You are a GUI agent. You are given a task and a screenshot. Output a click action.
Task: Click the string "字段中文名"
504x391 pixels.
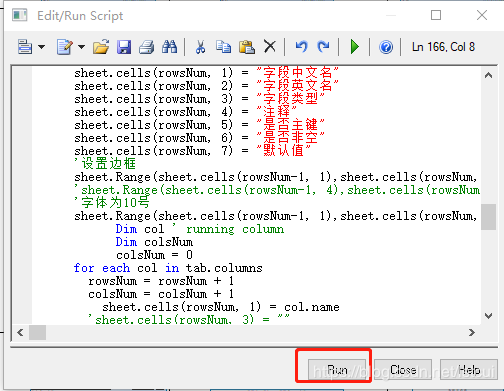[297, 73]
